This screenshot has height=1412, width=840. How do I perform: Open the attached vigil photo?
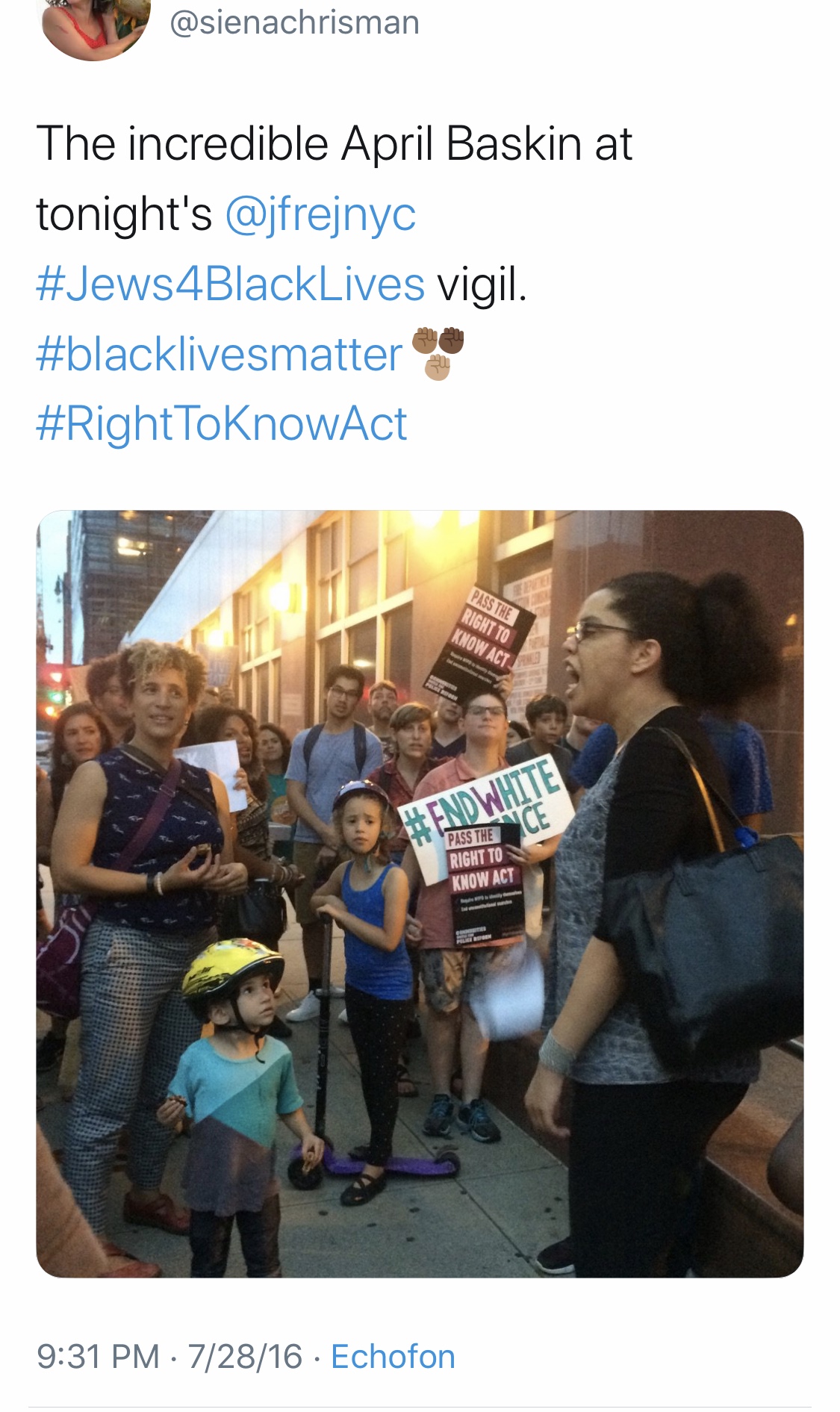coord(420,894)
